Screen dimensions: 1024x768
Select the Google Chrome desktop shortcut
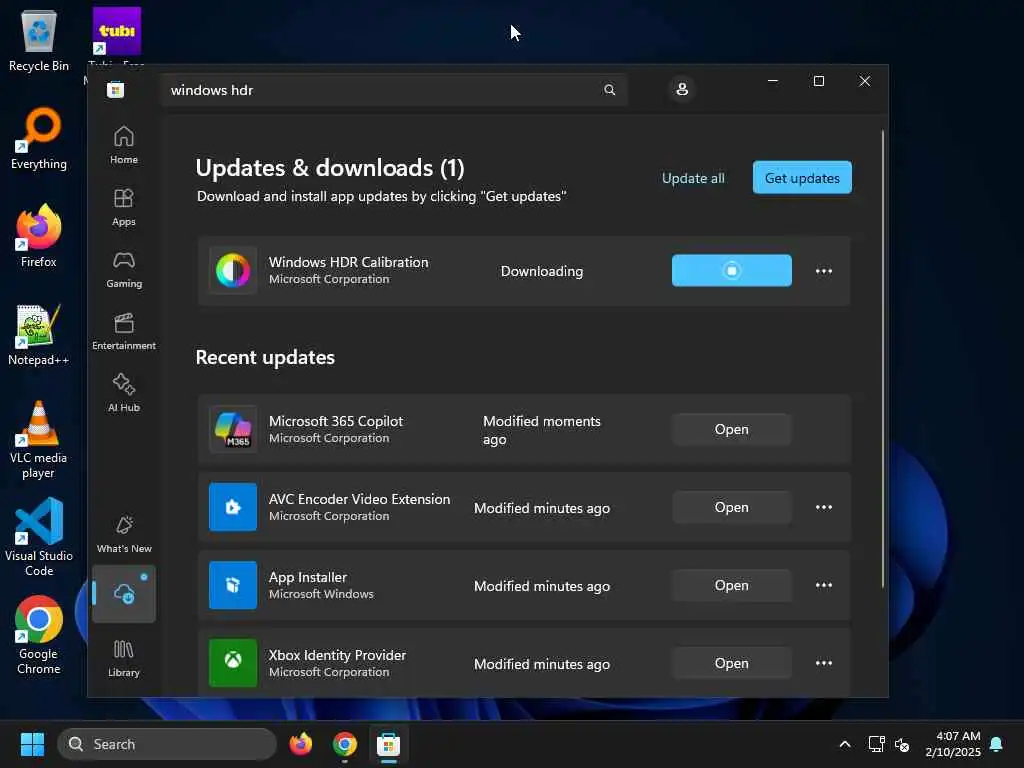pos(39,635)
